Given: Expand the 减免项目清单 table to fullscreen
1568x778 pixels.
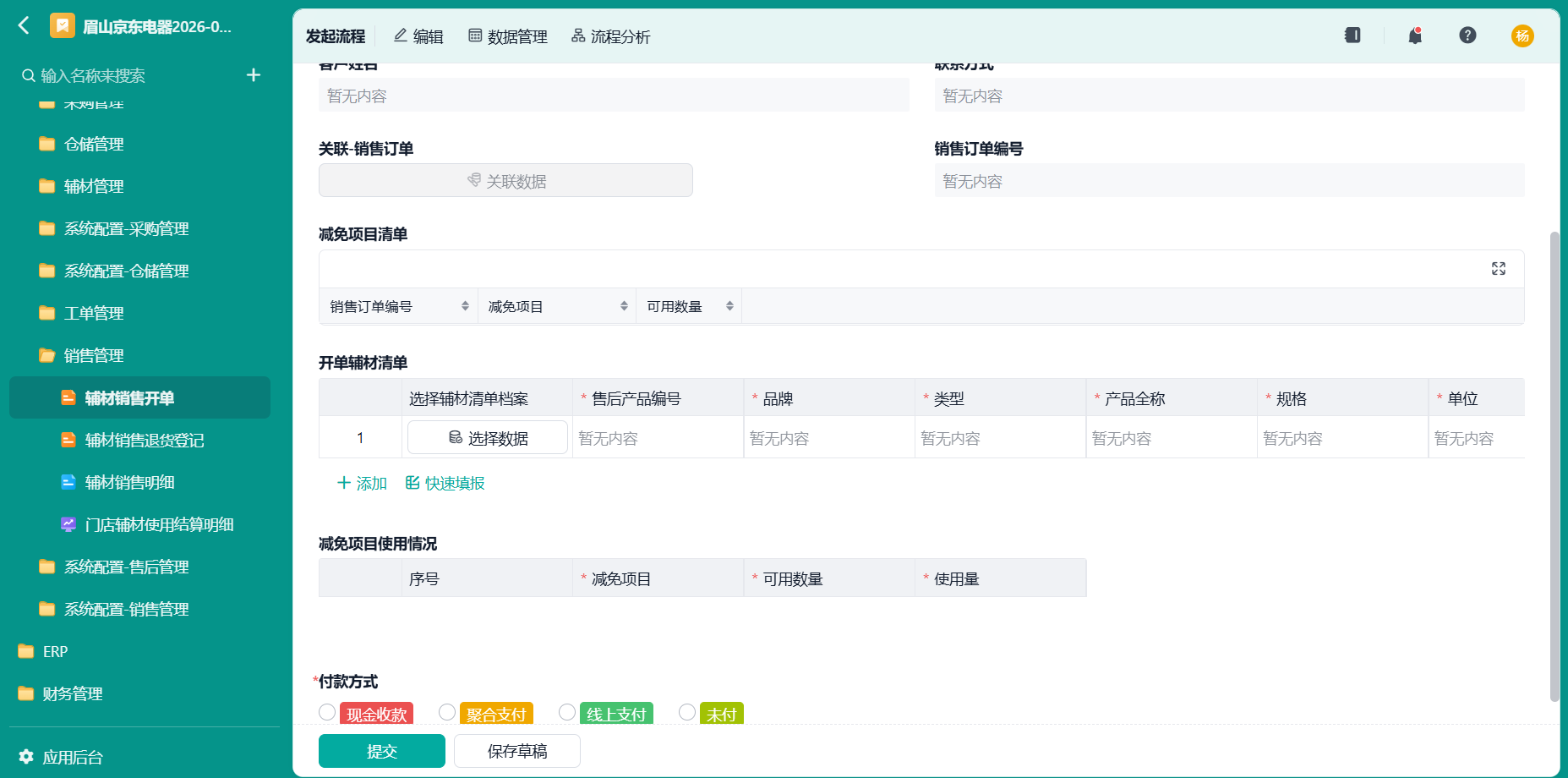Looking at the screenshot, I should click(1499, 269).
